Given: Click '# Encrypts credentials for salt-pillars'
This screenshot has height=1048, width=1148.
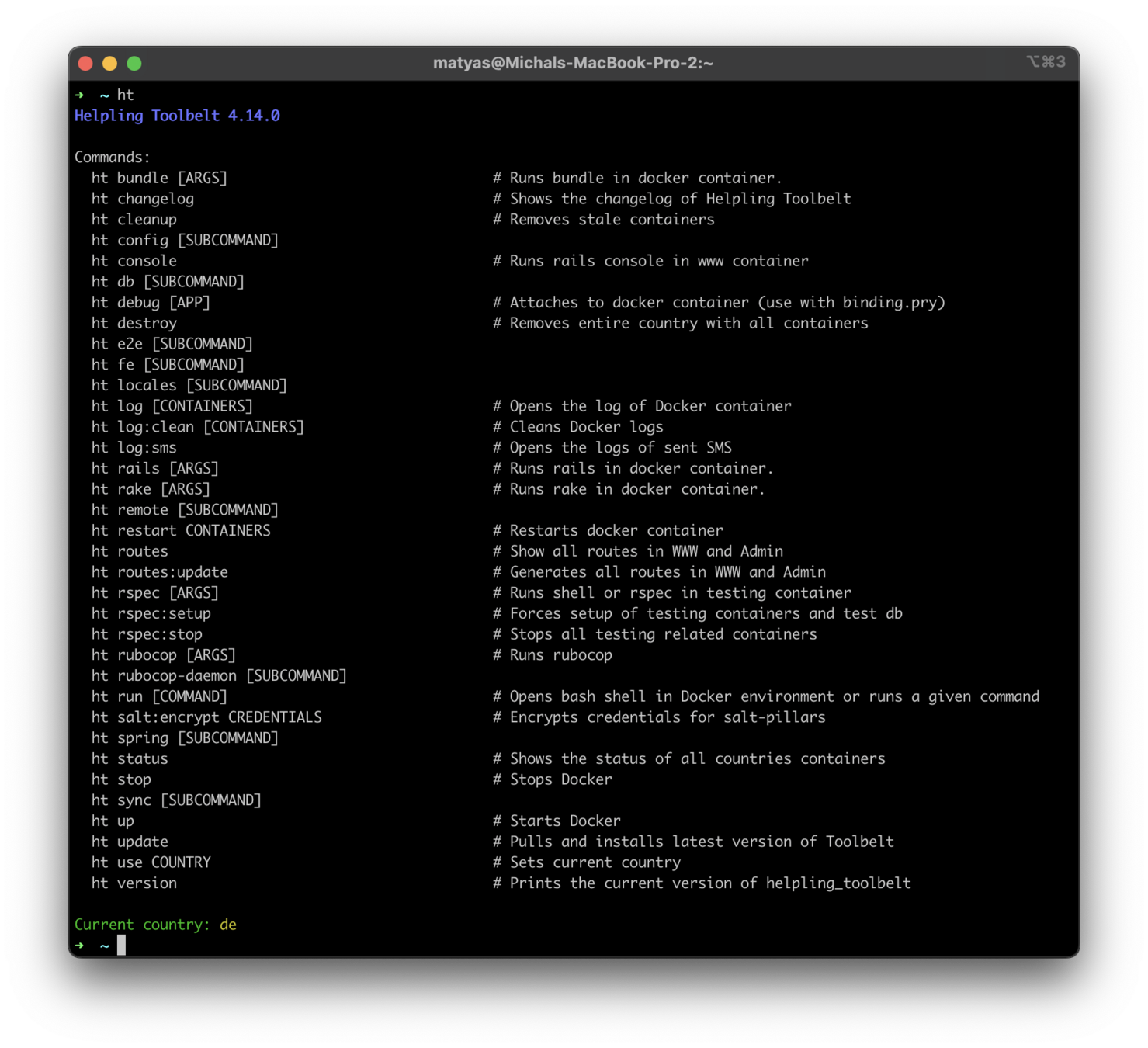Looking at the screenshot, I should click(660, 718).
